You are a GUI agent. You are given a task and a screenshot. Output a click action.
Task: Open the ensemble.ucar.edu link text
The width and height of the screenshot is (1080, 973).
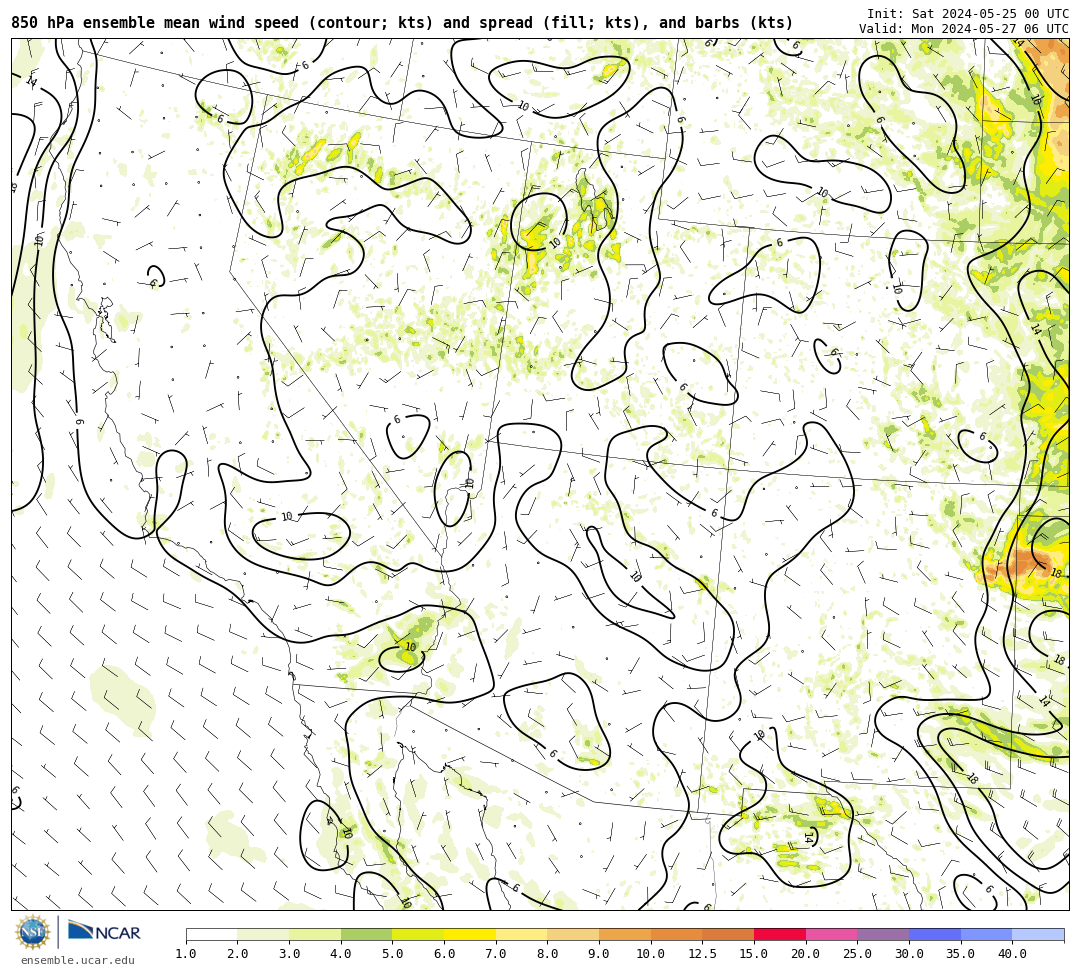pyautogui.click(x=77, y=960)
